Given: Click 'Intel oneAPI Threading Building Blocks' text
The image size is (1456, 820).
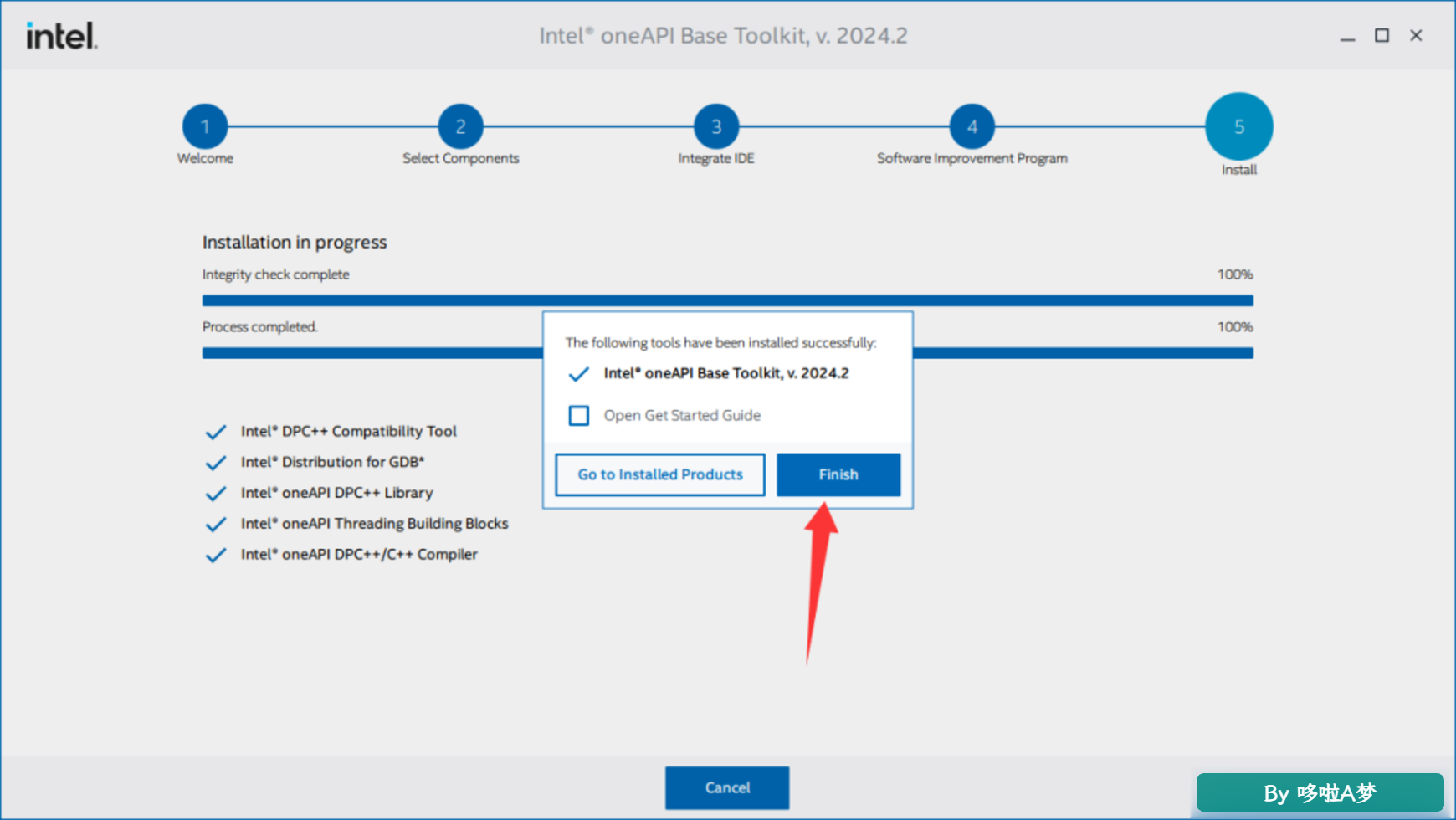Looking at the screenshot, I should tap(374, 524).
